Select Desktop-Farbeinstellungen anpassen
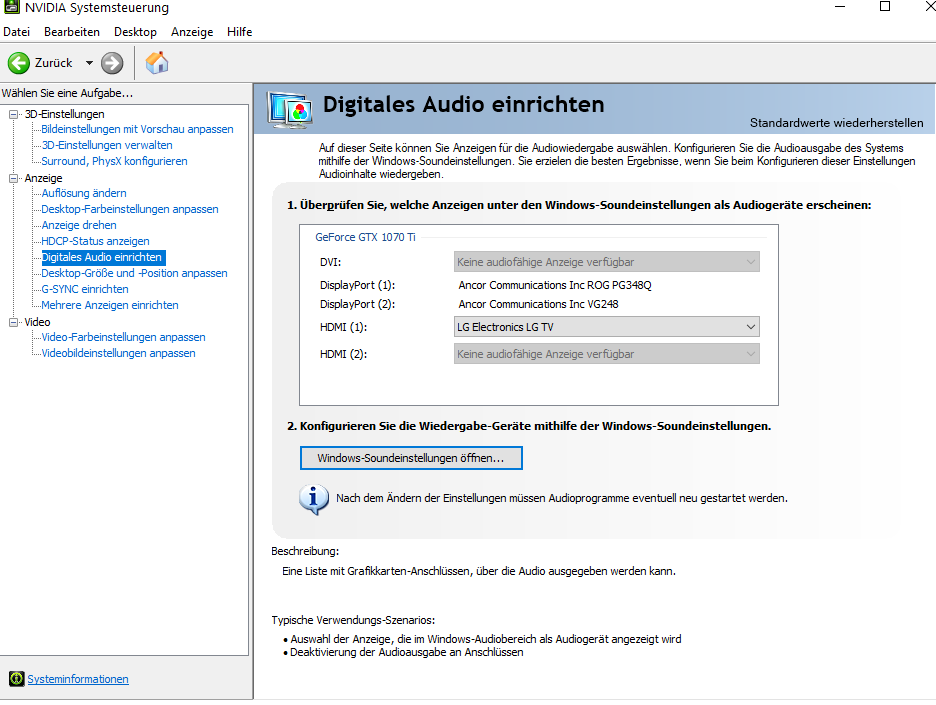Screen dimensions: 936x705 130,209
